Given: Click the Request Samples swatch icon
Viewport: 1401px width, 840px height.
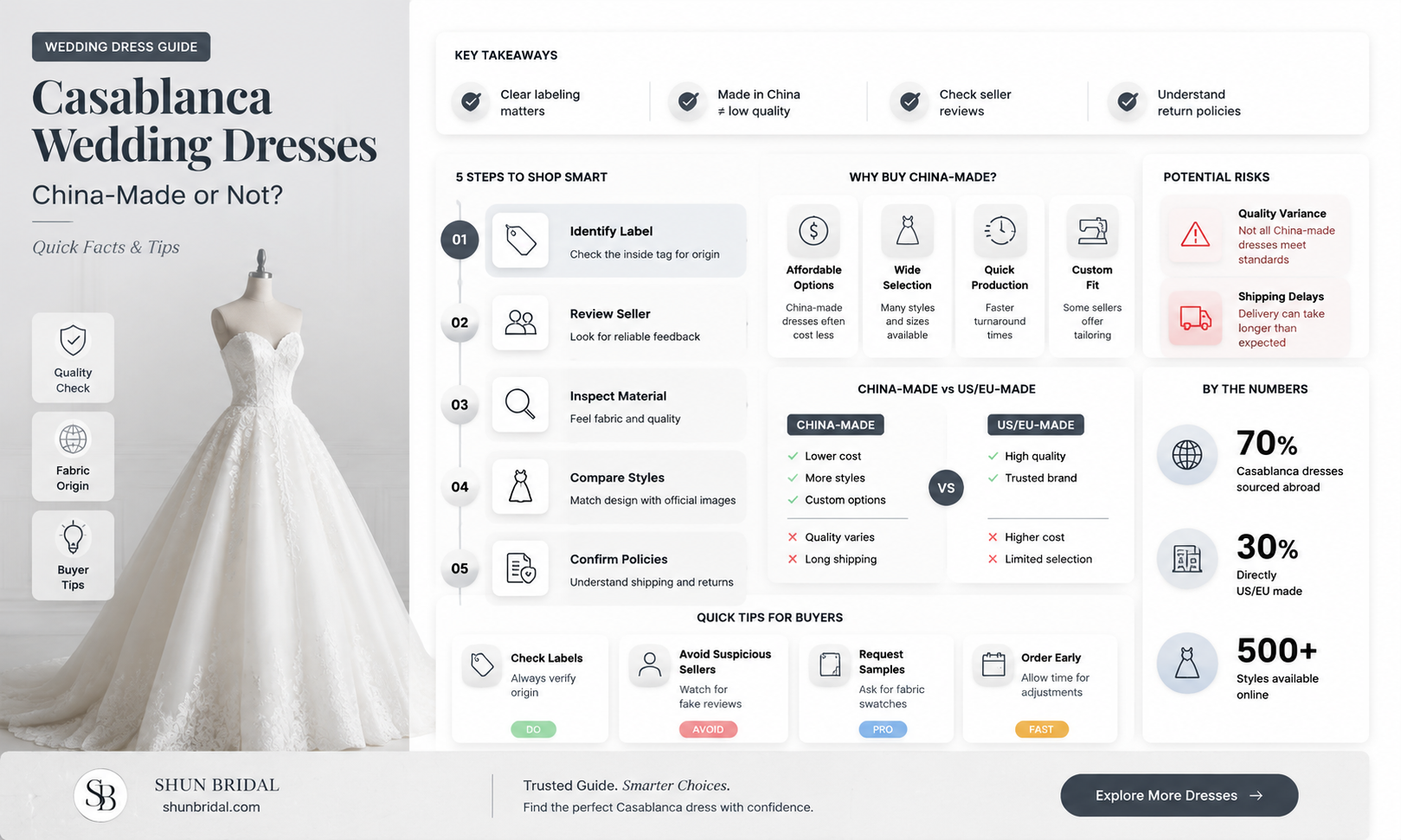Looking at the screenshot, I should click(x=830, y=665).
